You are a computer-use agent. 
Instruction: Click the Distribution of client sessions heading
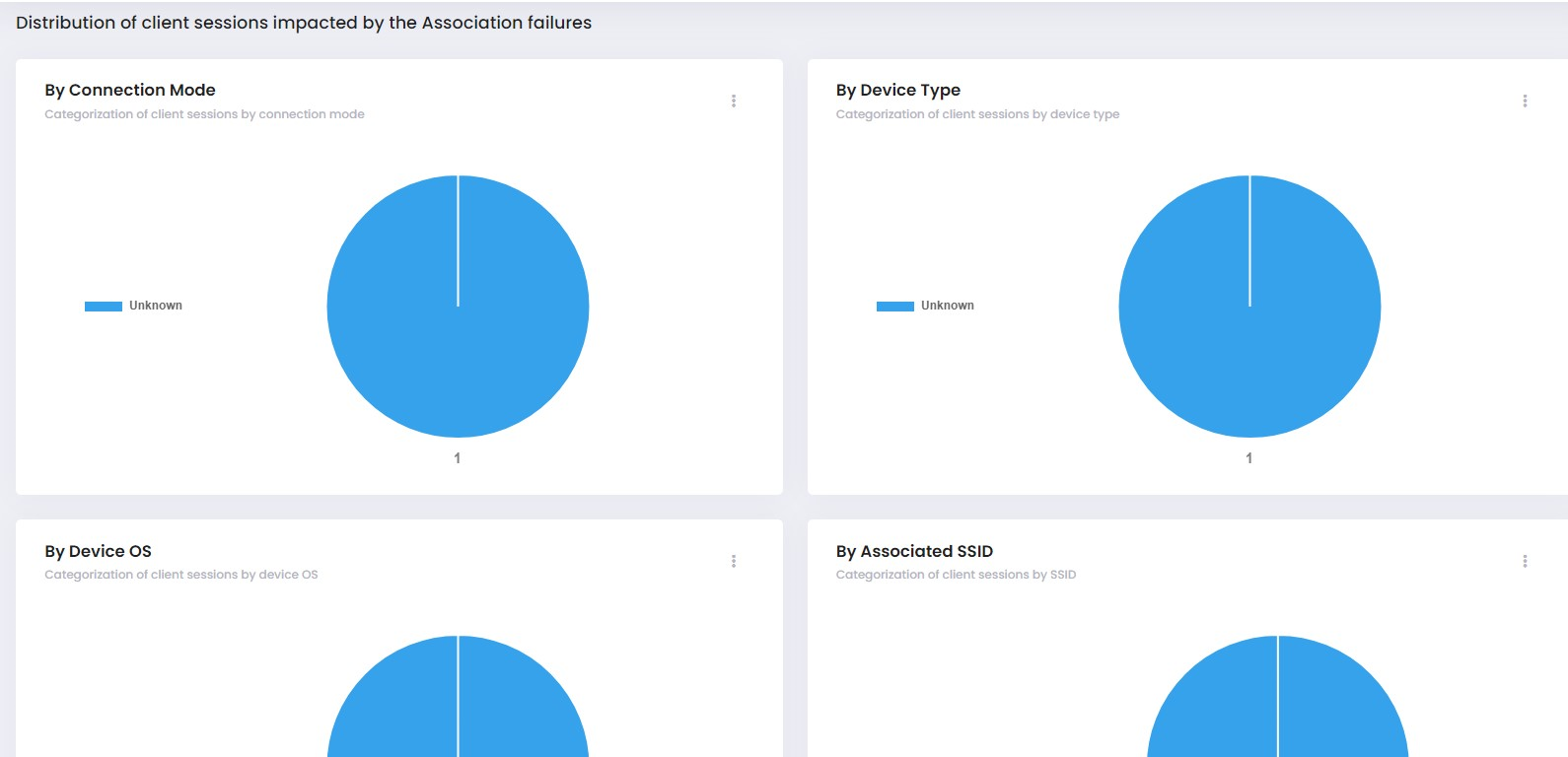[x=304, y=23]
